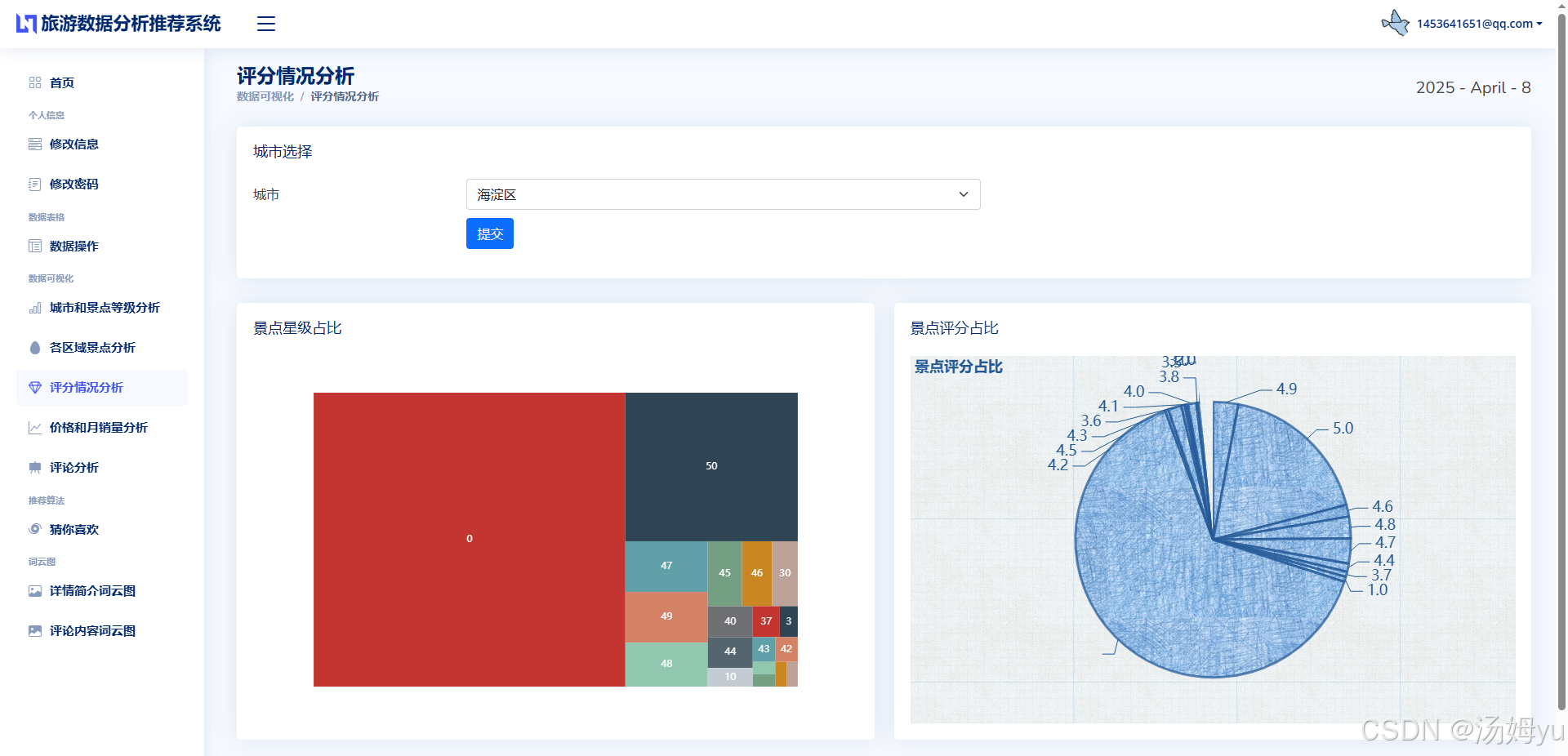Click the pie chart label 4.9
Viewport: 1568px width, 756px height.
coord(1286,389)
